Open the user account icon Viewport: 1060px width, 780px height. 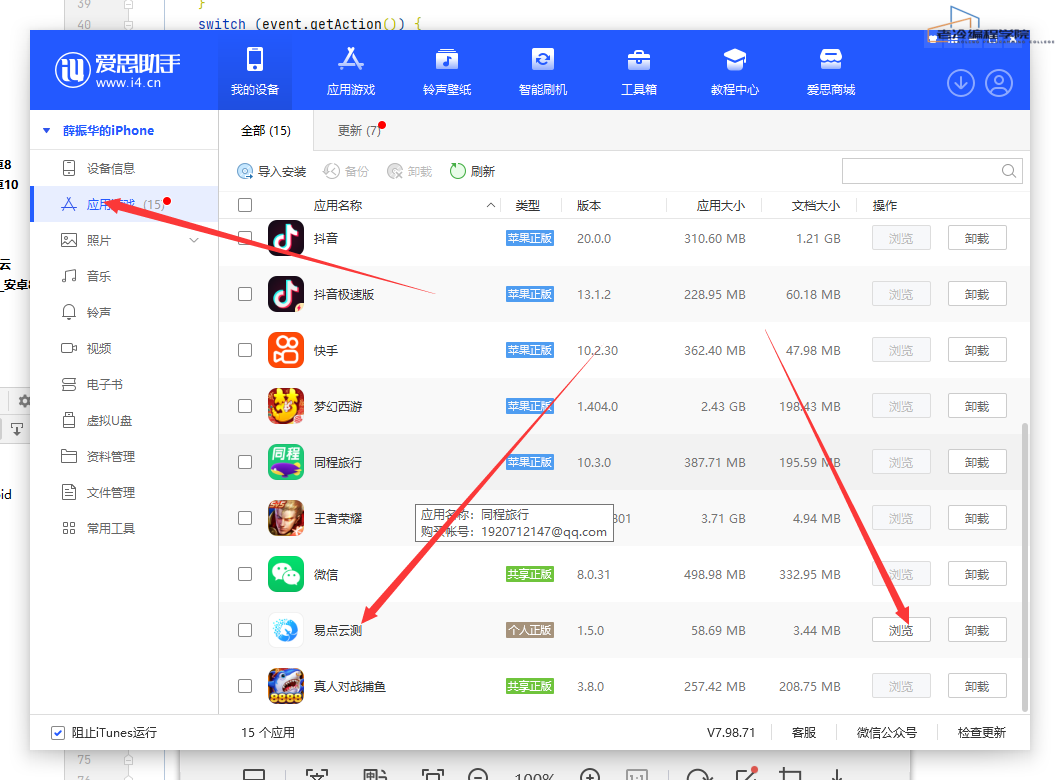click(998, 83)
